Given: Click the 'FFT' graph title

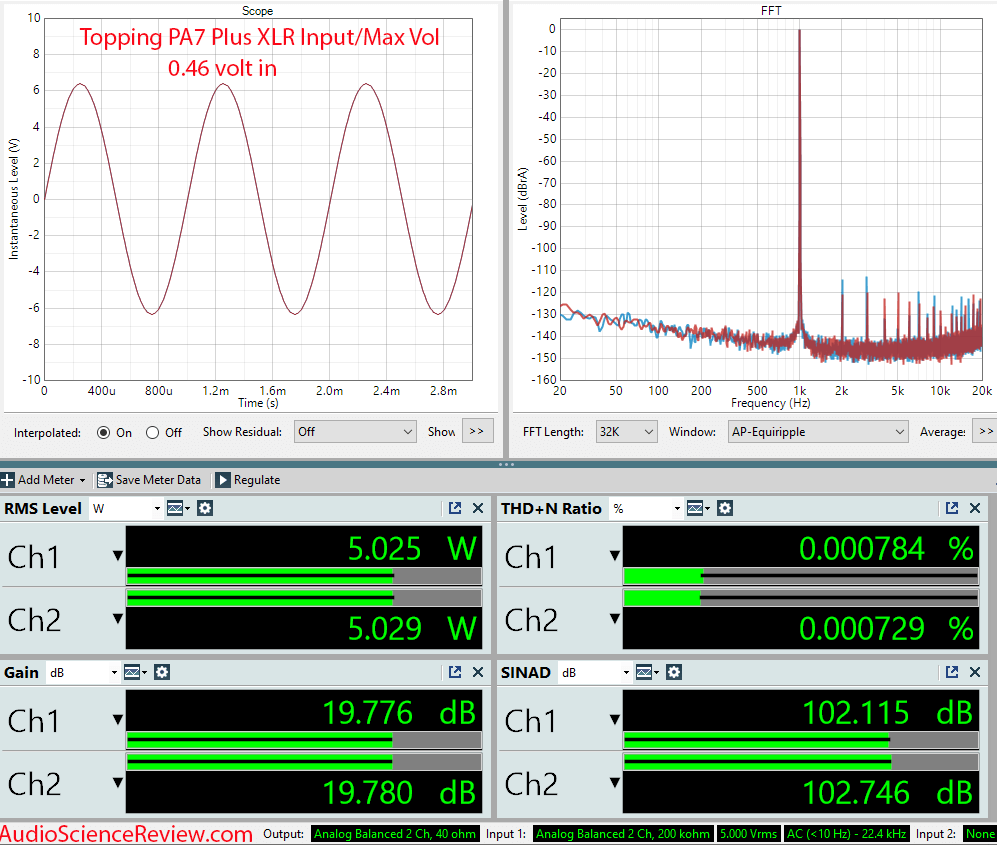Looking at the screenshot, I should tap(771, 11).
